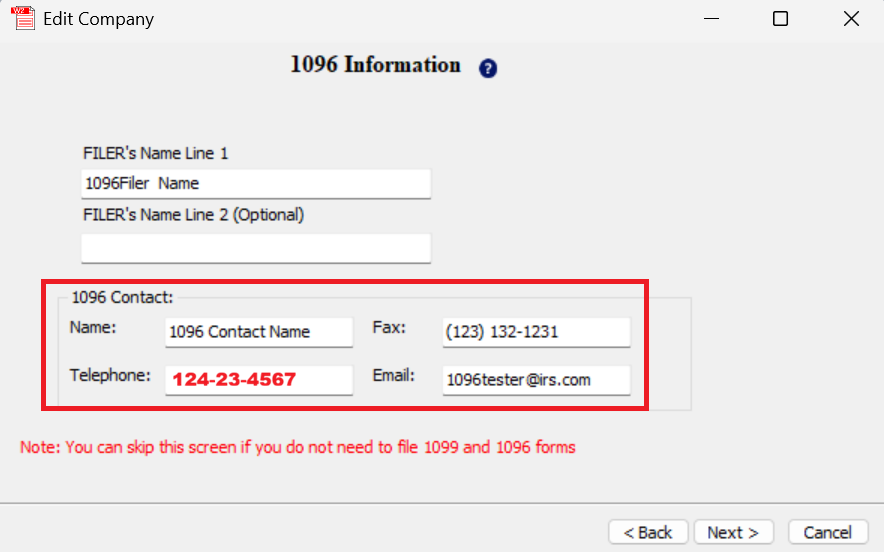Click the "1096 Contact:" group label
This screenshot has width=884, height=552.
(x=122, y=297)
